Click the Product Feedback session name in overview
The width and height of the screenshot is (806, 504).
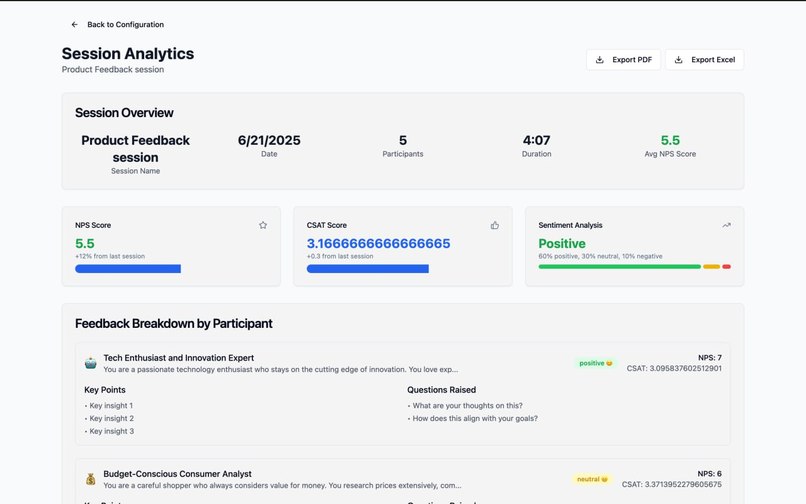click(x=136, y=149)
